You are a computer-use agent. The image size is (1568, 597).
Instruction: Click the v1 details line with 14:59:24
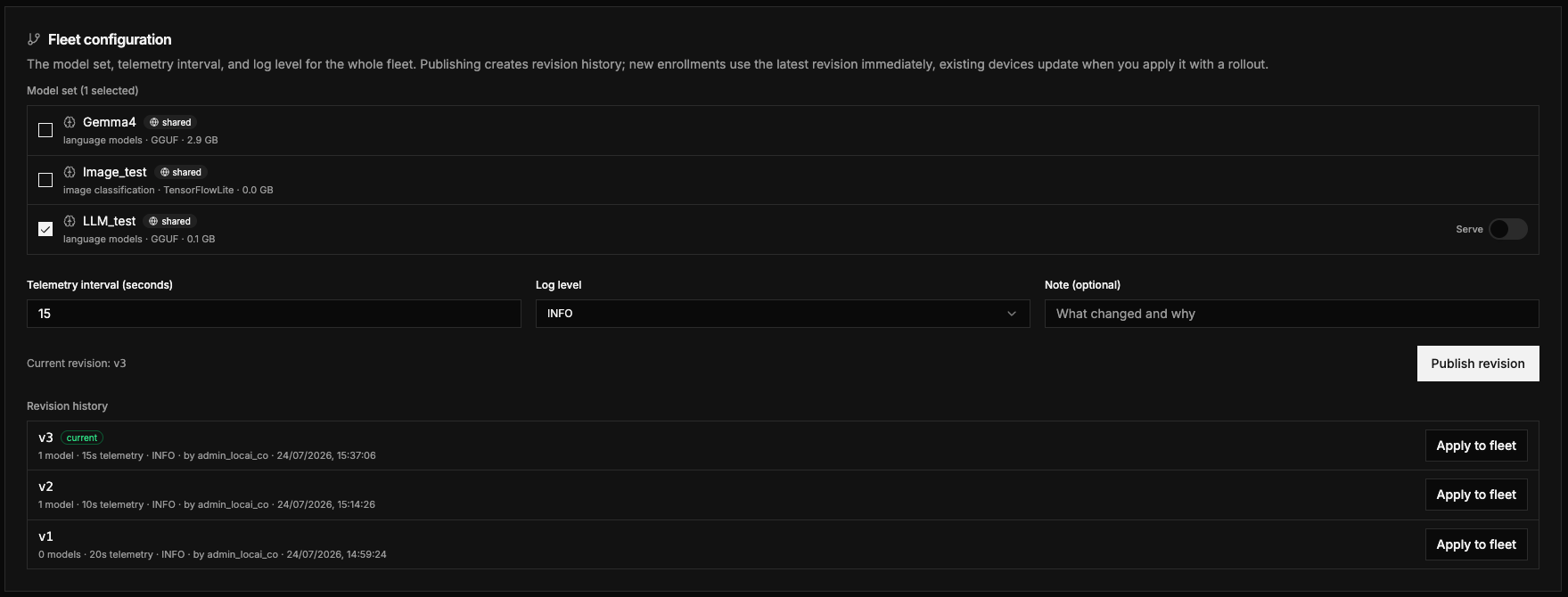(x=212, y=554)
